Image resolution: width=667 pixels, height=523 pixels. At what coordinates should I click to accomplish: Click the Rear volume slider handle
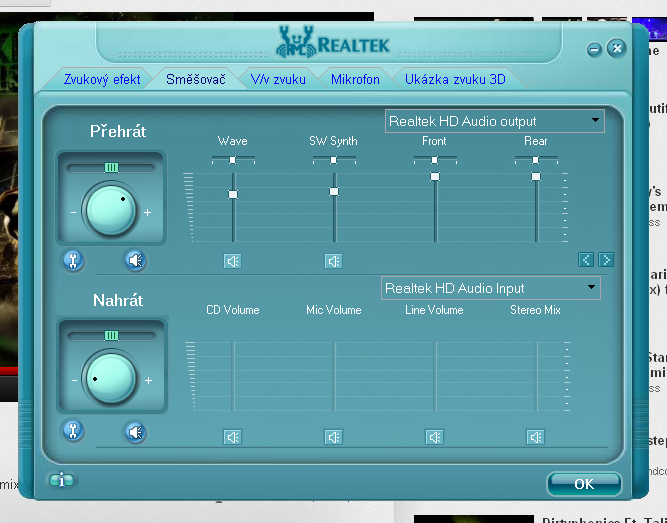(x=536, y=176)
